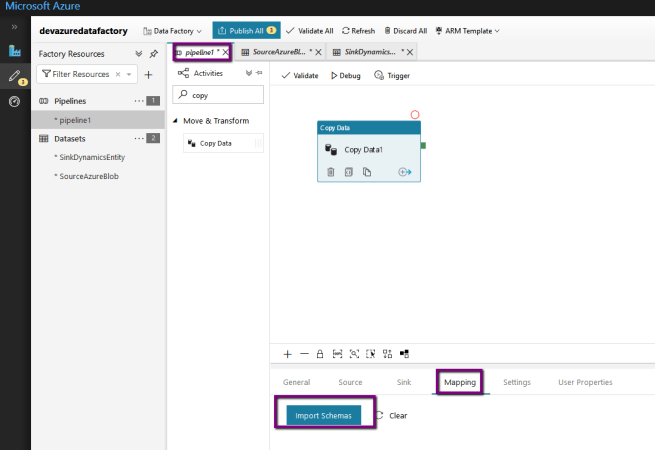Pin the Factory Resources panel
This screenshot has height=450, width=655.
[x=153, y=54]
